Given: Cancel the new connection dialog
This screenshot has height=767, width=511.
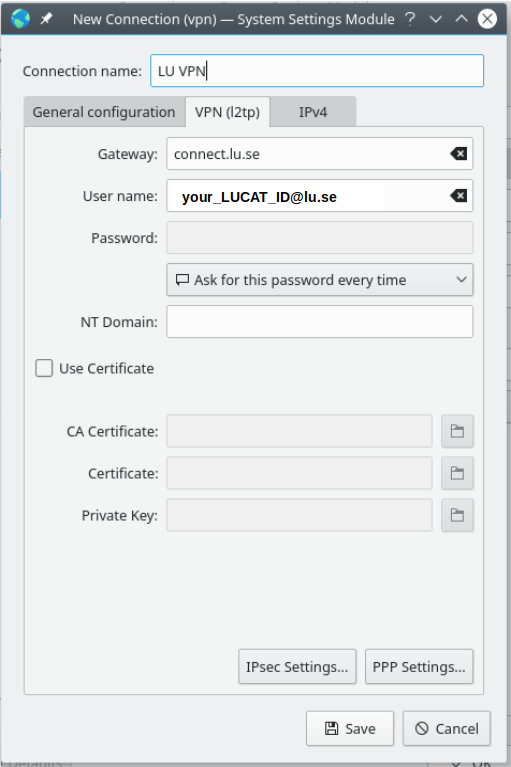Looking at the screenshot, I should click(446, 728).
